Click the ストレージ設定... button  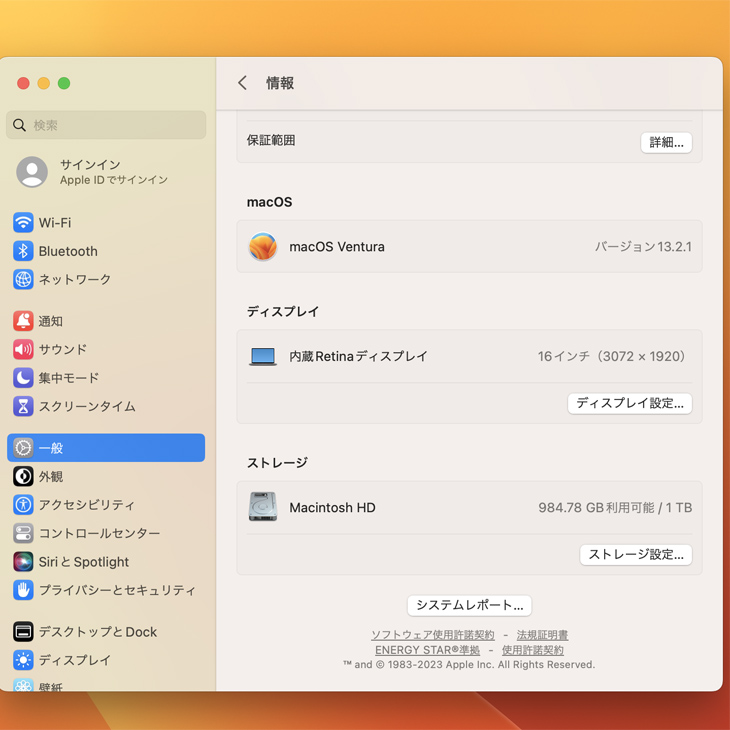tap(636, 554)
